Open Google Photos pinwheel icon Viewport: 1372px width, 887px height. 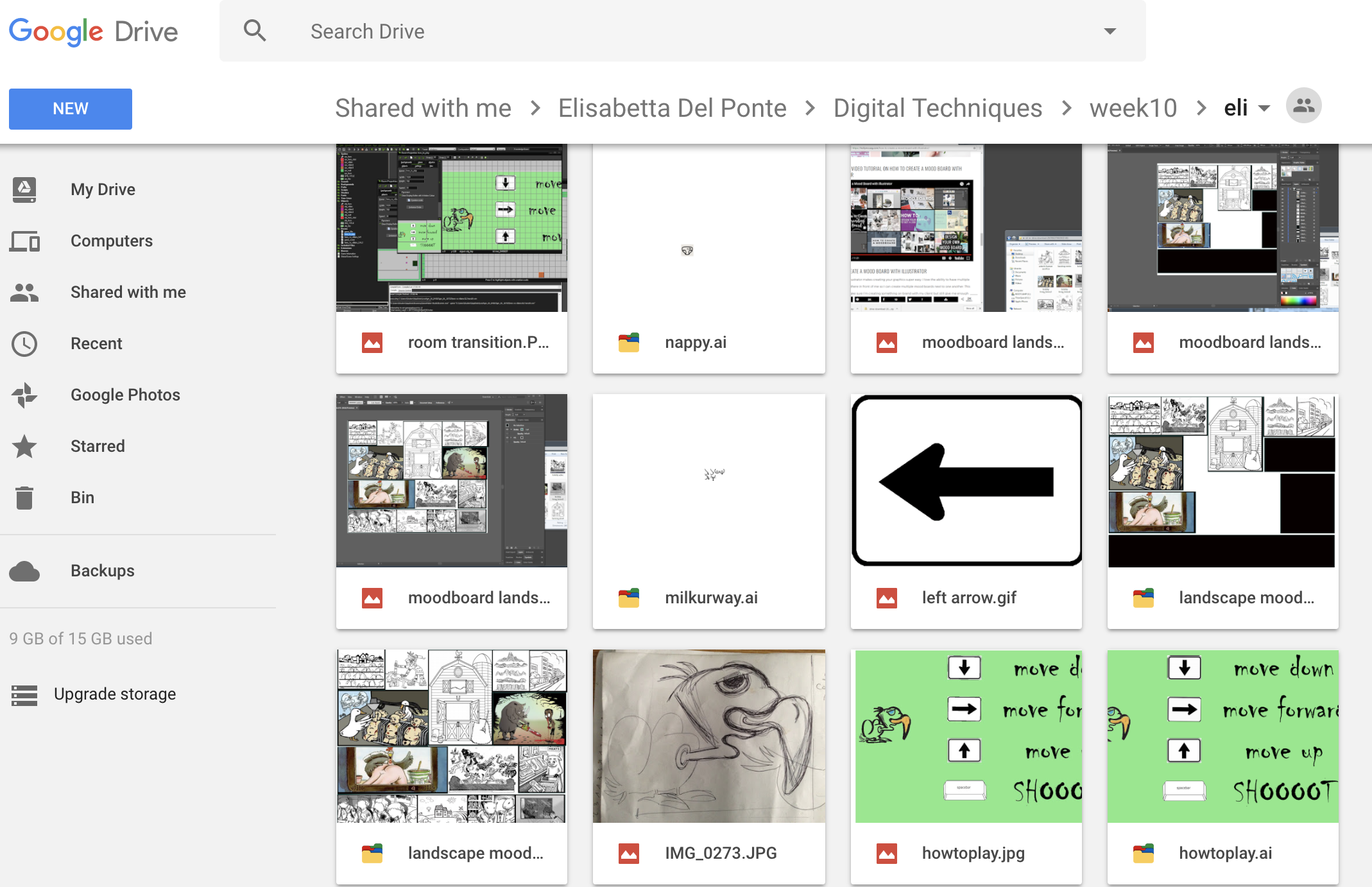pos(24,395)
